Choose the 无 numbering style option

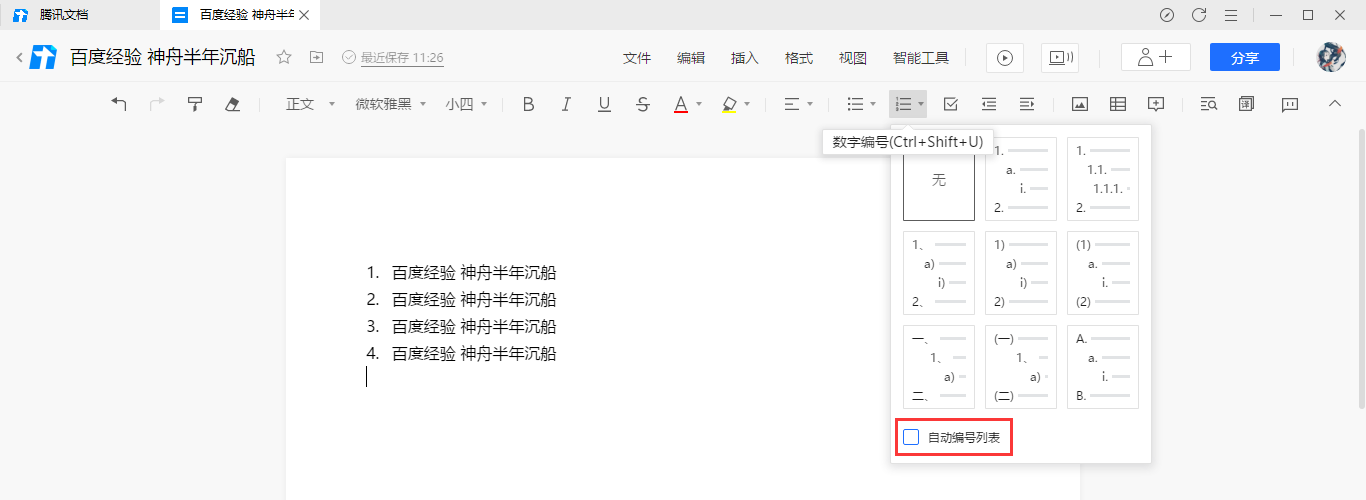[938, 180]
